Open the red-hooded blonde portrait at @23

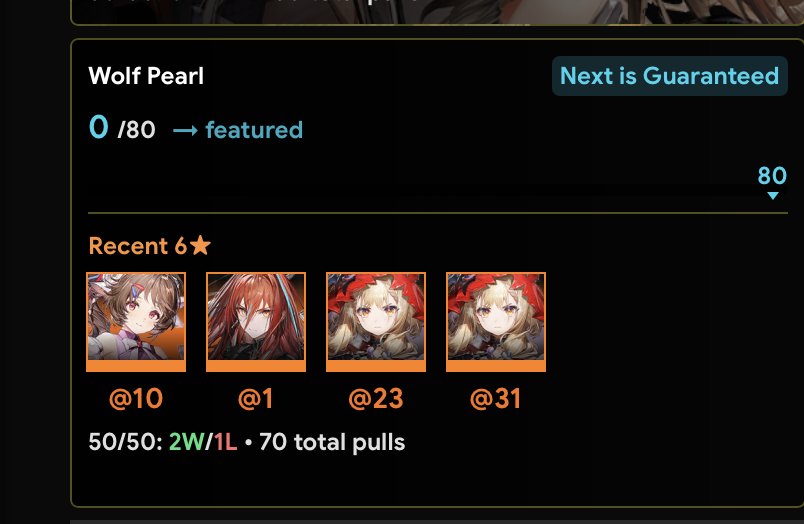click(376, 321)
